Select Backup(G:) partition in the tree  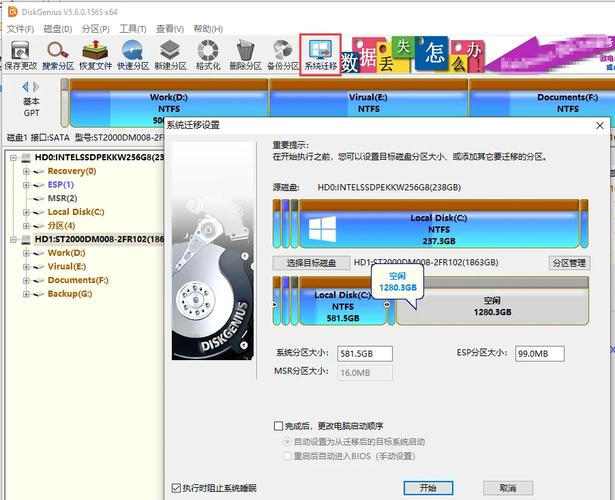tap(70, 294)
